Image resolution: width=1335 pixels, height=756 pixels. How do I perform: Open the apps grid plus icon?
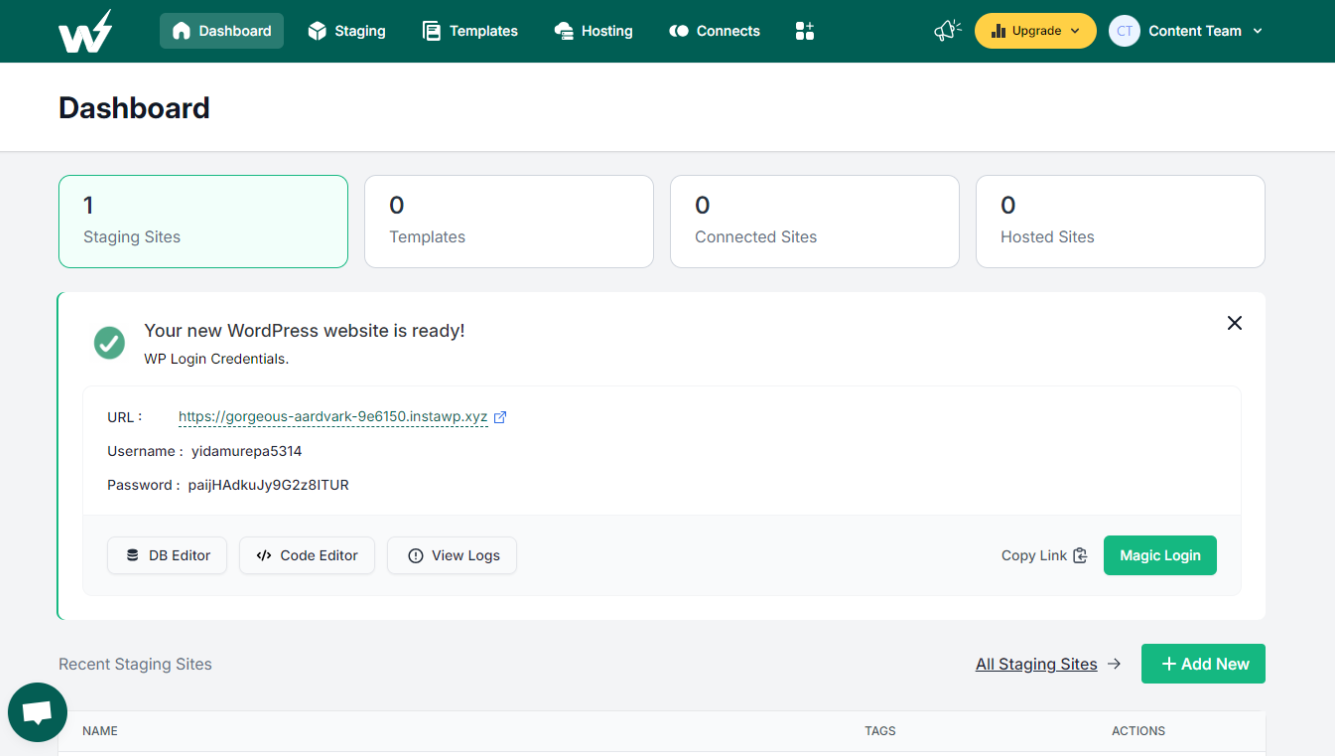click(x=805, y=31)
